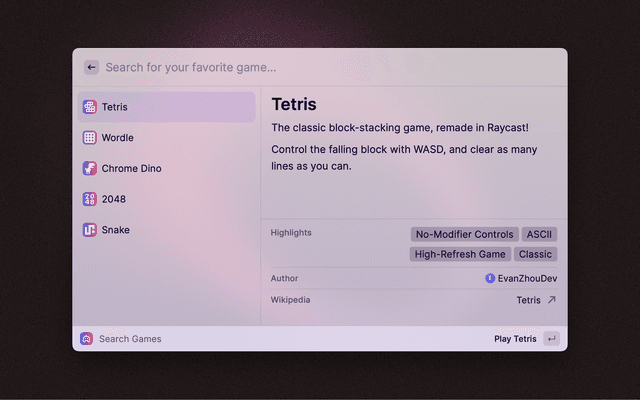The width and height of the screenshot is (640, 400).
Task: Click the No-Modifier Controls tag
Action: tap(463, 234)
